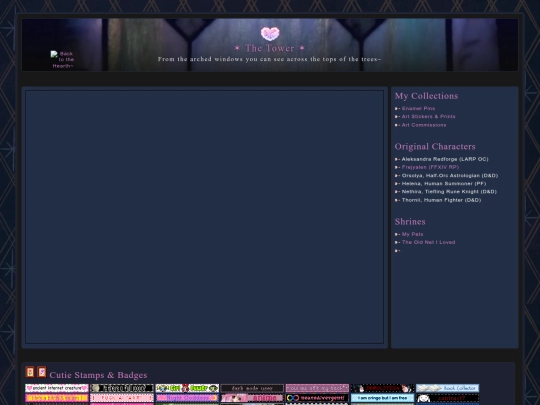The height and width of the screenshot is (405, 540).
Task: Select Orsolya, Half-Orc Astrologian (D&D)
Action: [450, 175]
